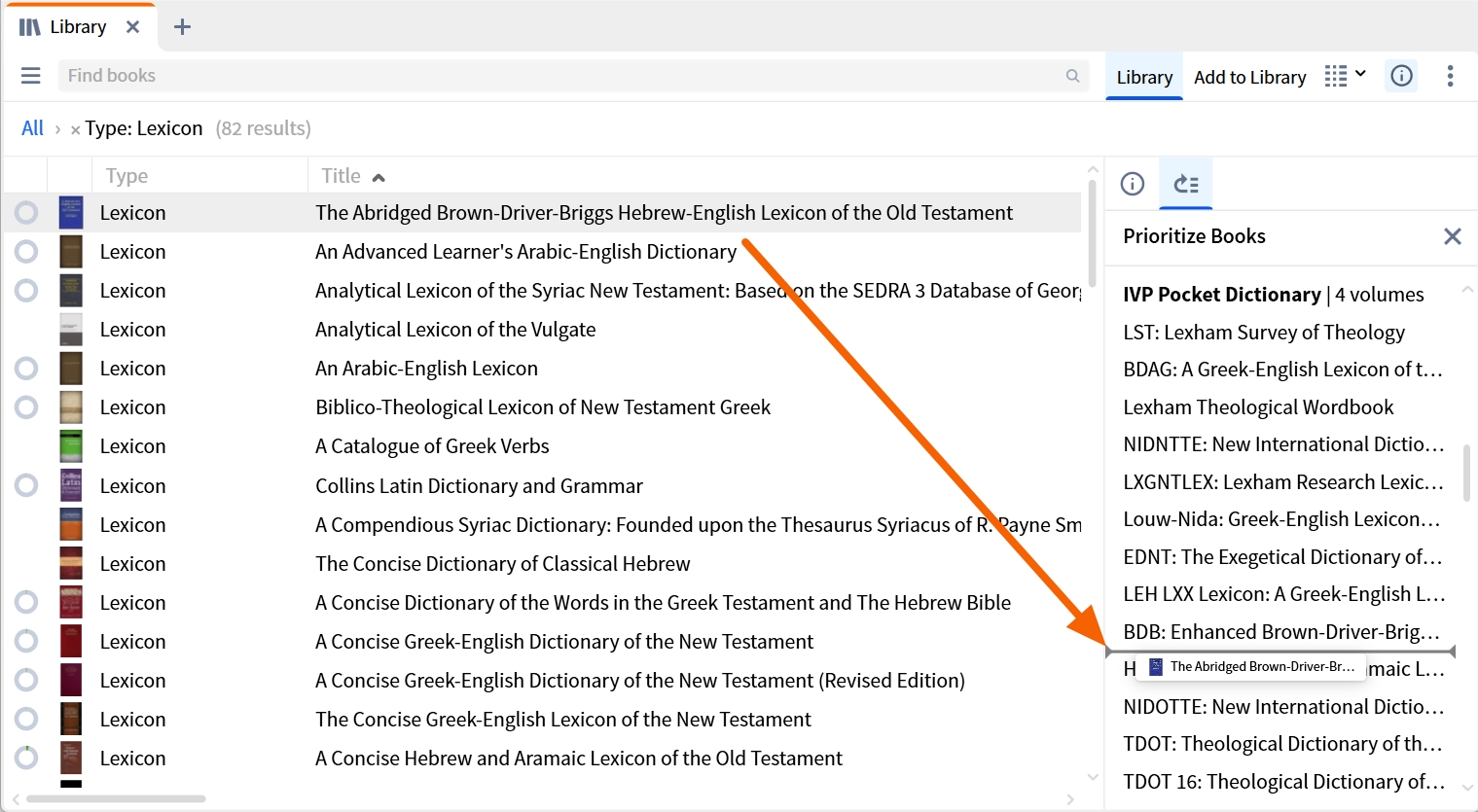The height and width of the screenshot is (812, 1478).
Task: Open the hamburger menu beside Find books
Action: [x=30, y=76]
